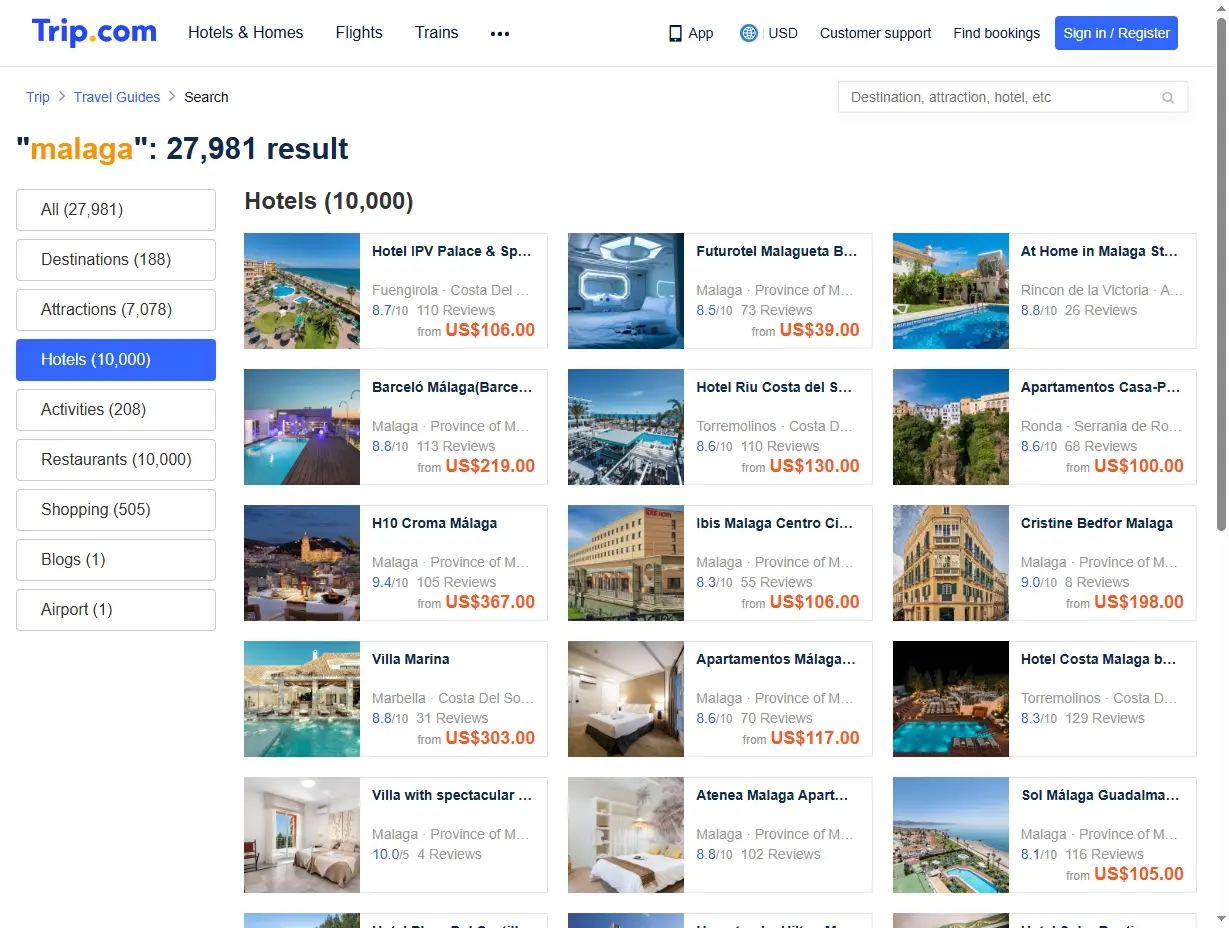Open Barceló Málaga hotel photo

tap(302, 427)
